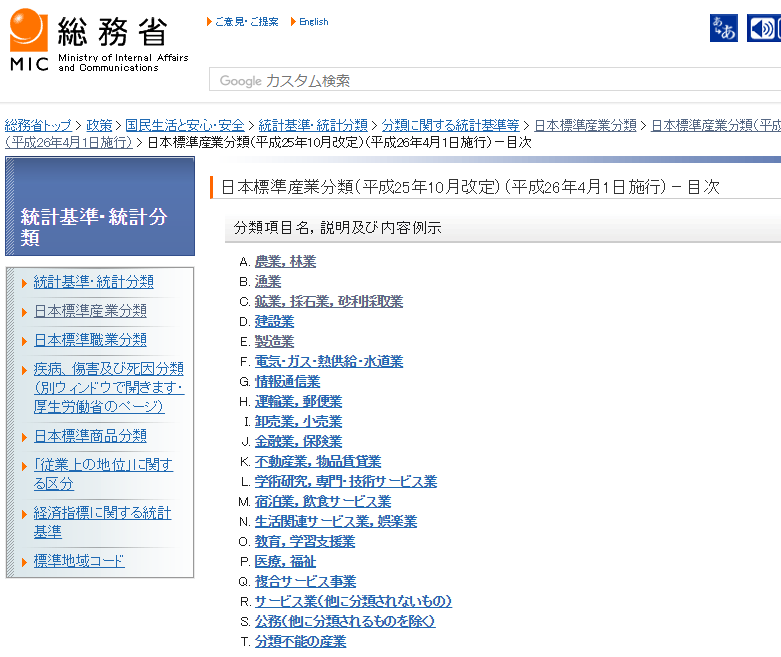Open 政策 breadcrumb link
Screen dimensions: 781x657
(x=99, y=126)
